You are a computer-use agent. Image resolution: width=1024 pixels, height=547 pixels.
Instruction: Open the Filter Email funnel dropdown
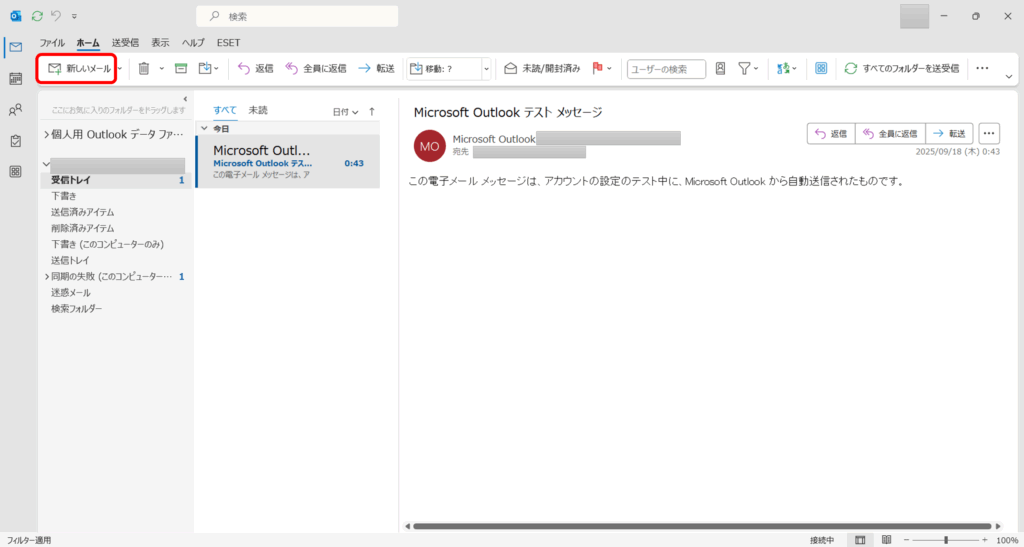tap(748, 68)
